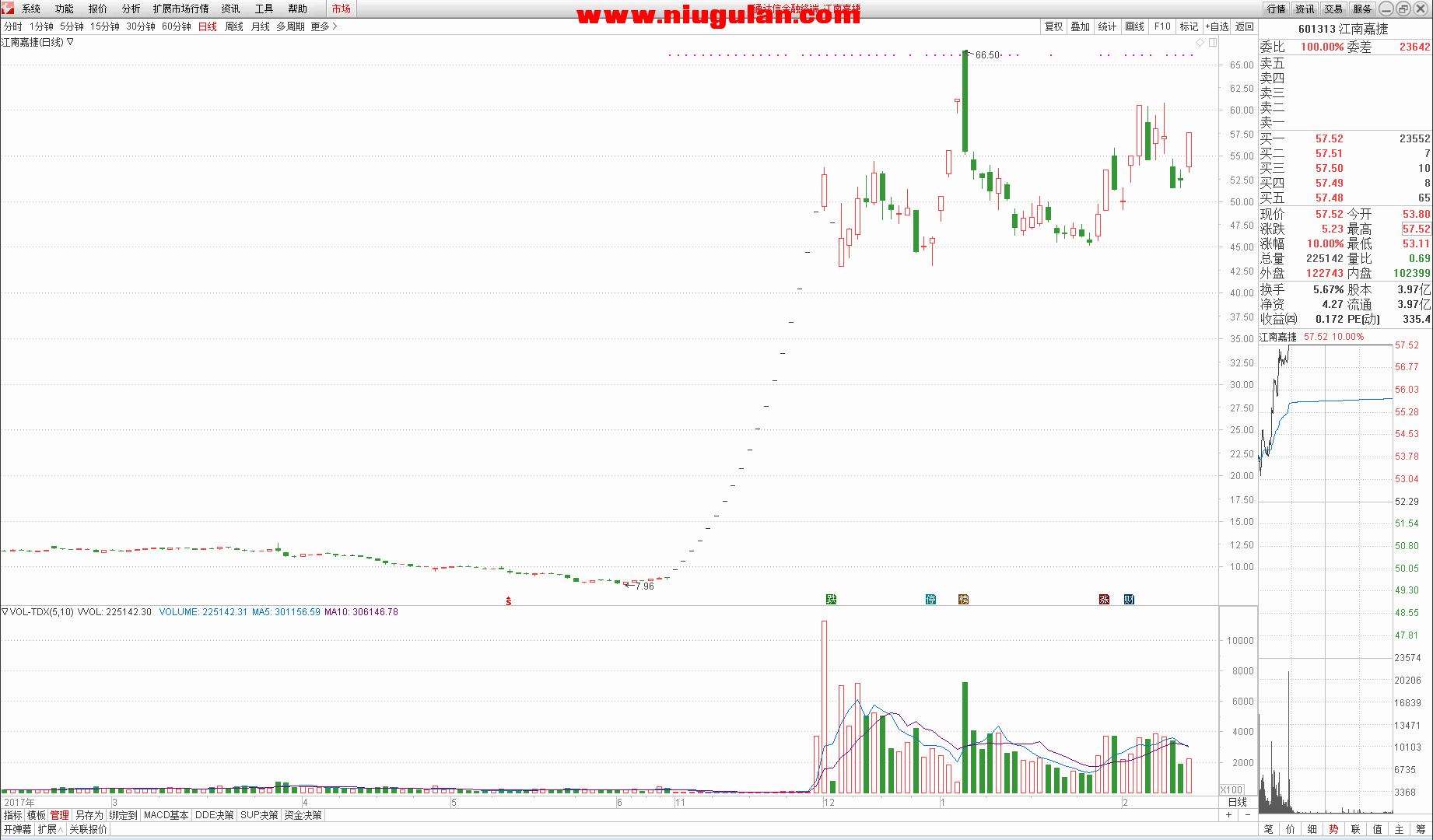The height and width of the screenshot is (840, 1433).
Task: Select the 日线 daily period
Action: coord(208,26)
